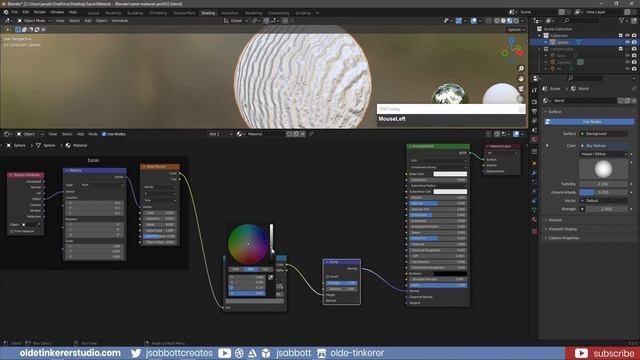Click the Sphere object breadcrumb in node editor
Viewport: 640px width, 360px height.
coord(16,145)
